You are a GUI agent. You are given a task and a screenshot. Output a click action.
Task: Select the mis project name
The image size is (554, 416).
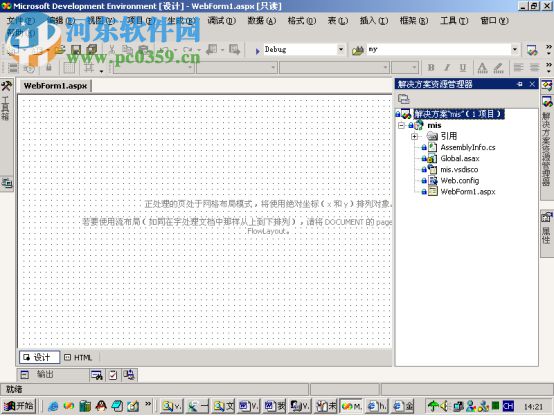coord(434,125)
